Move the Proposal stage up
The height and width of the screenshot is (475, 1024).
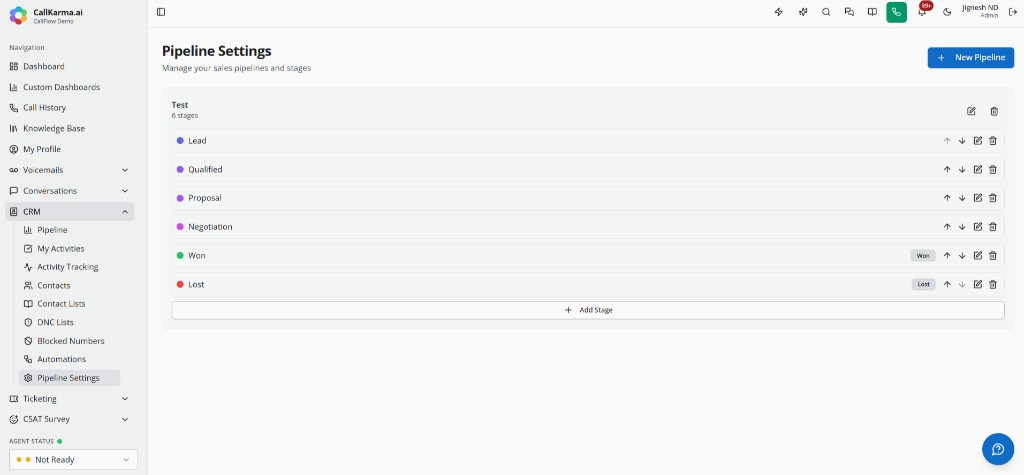click(947, 198)
